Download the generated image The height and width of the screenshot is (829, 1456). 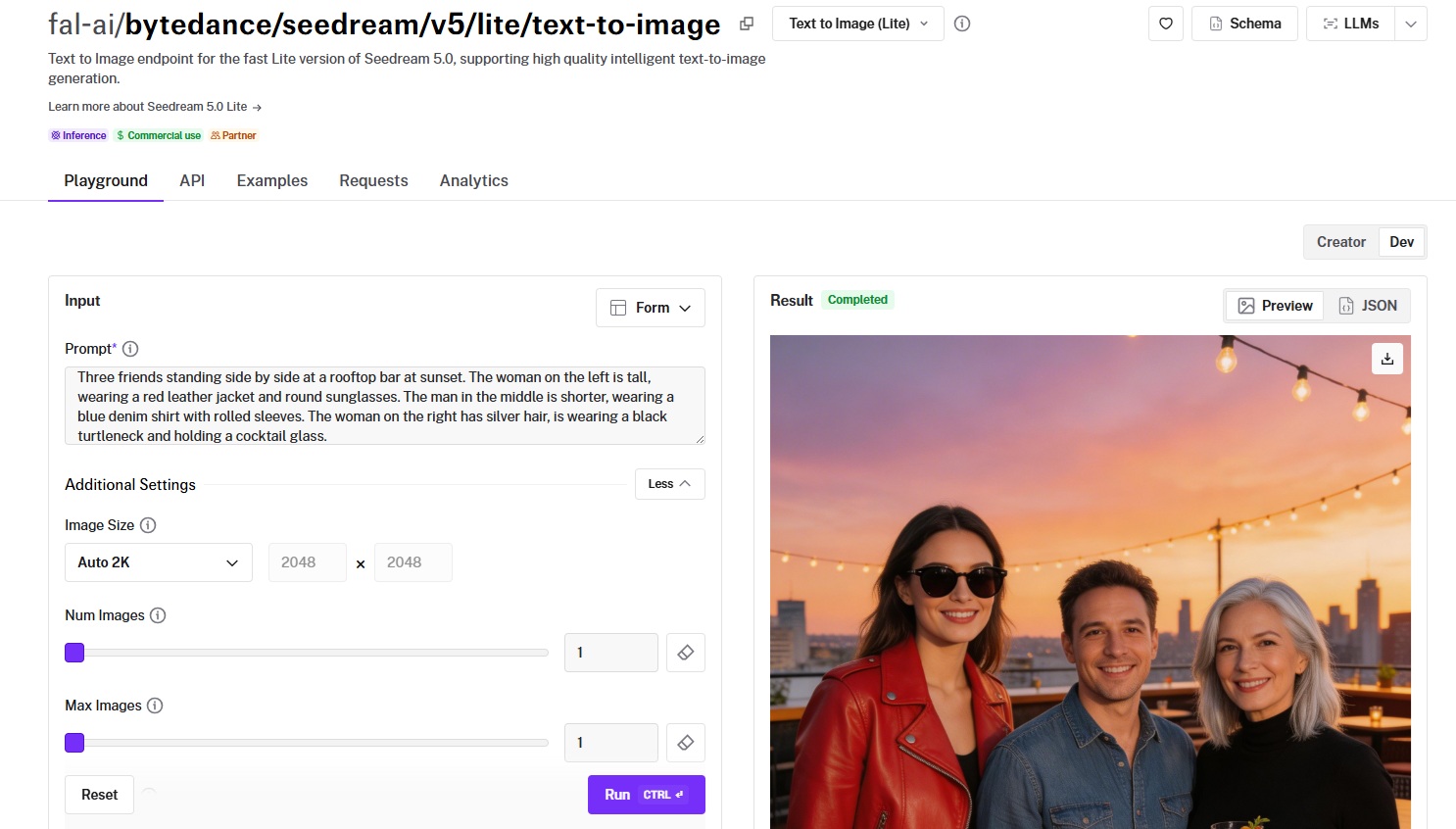coord(1387,359)
